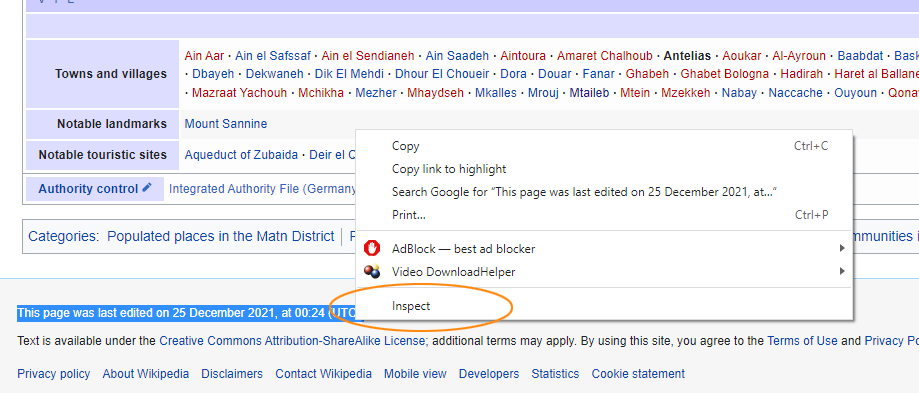Expand the Video DownloadHelper submenu arrow
This screenshot has width=919, height=393.
coord(842,271)
